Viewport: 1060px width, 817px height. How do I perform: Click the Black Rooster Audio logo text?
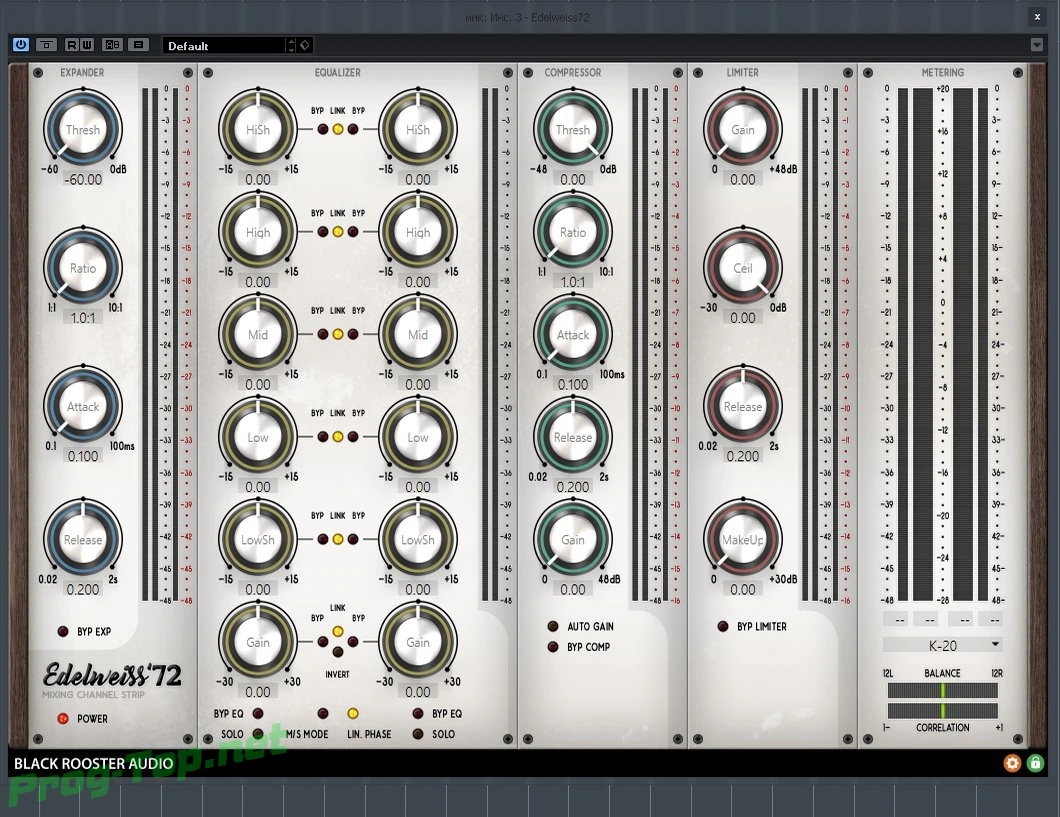(x=93, y=764)
